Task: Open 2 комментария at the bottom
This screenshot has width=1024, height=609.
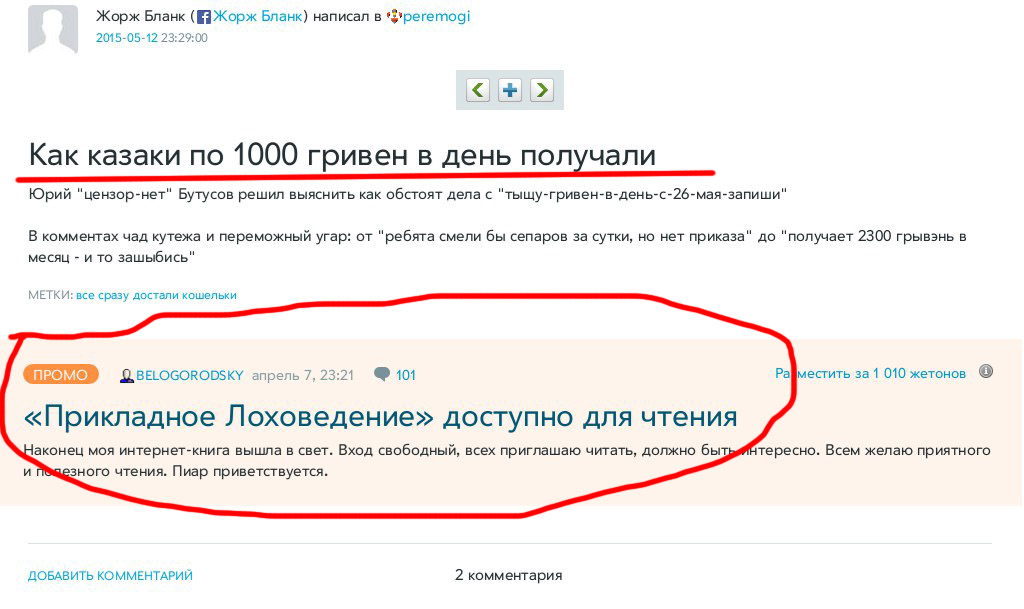Action: (509, 575)
